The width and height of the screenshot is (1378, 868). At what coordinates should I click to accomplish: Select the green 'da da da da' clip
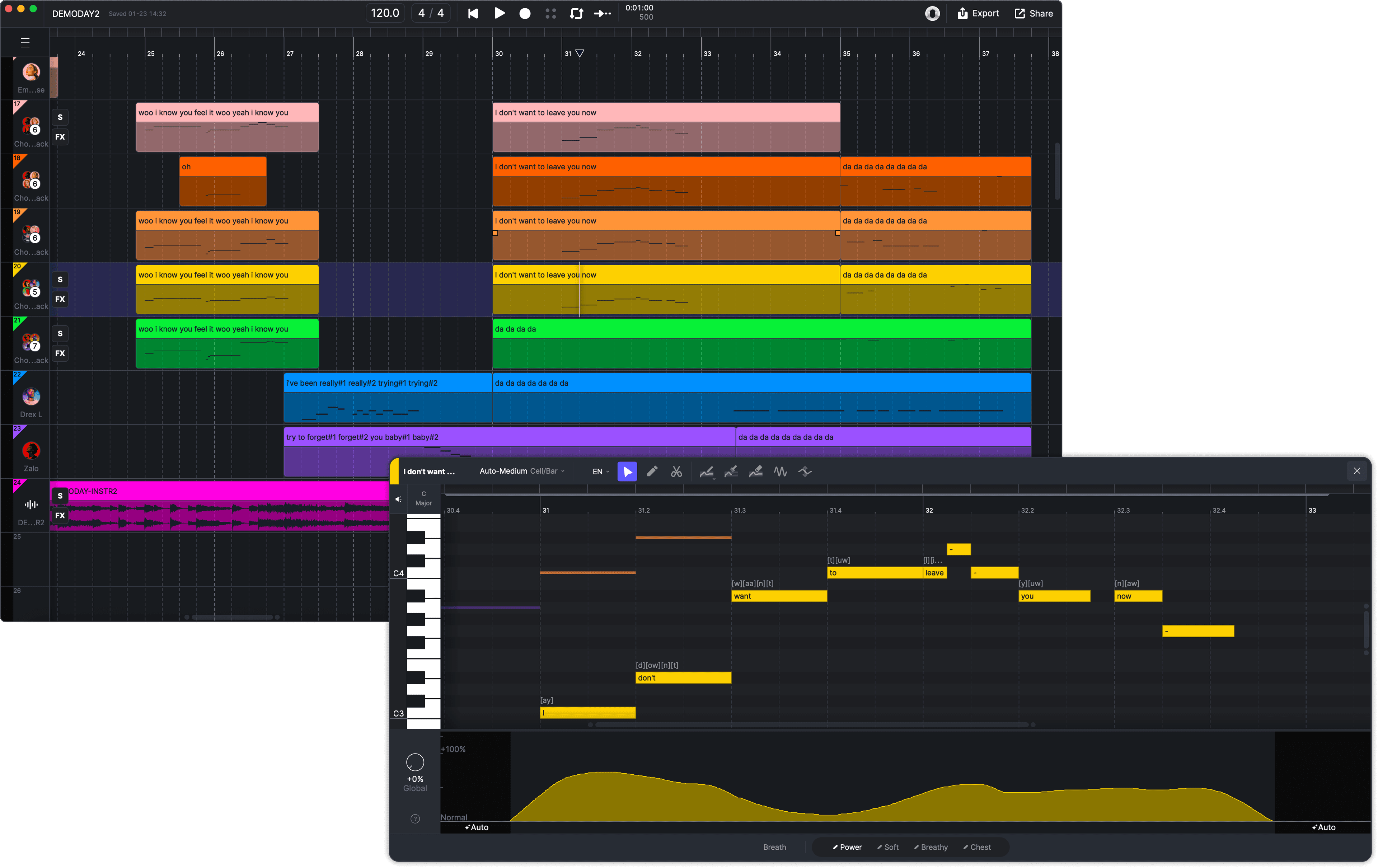tap(762, 343)
